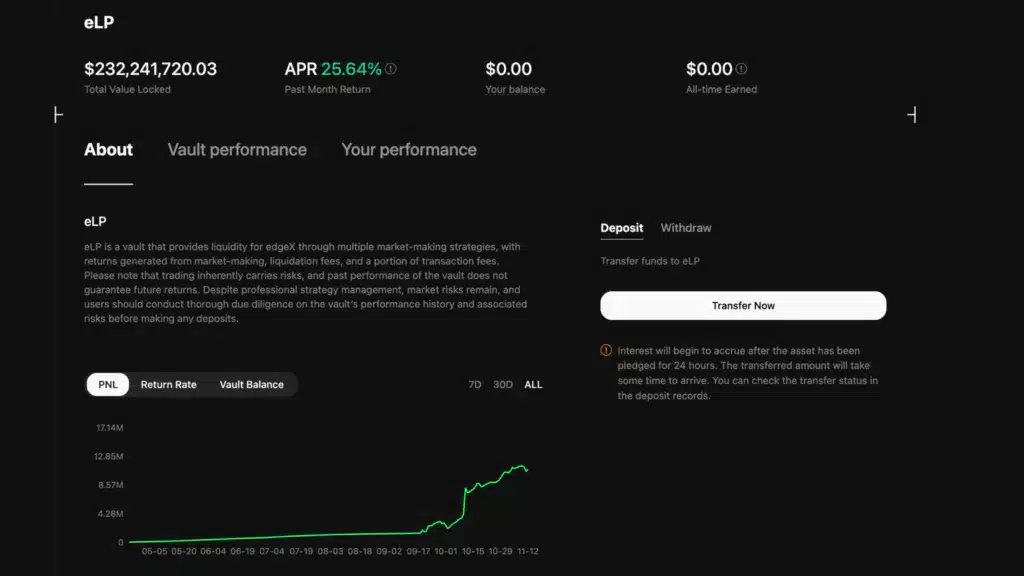
Task: Open the Vault performance tab
Action: coord(237,149)
